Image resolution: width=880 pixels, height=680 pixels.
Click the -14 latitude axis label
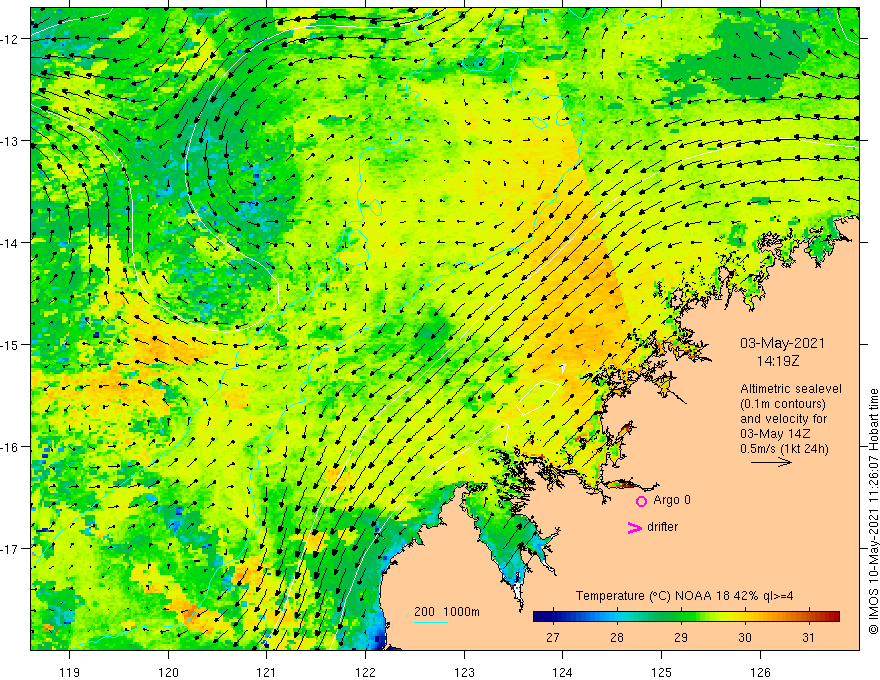(11, 243)
